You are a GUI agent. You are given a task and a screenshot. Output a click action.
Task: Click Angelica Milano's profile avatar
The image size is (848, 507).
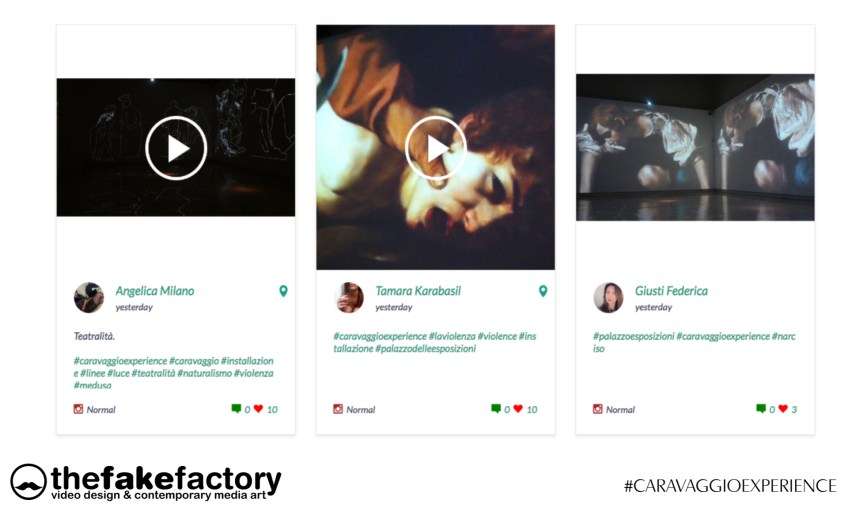(89, 297)
